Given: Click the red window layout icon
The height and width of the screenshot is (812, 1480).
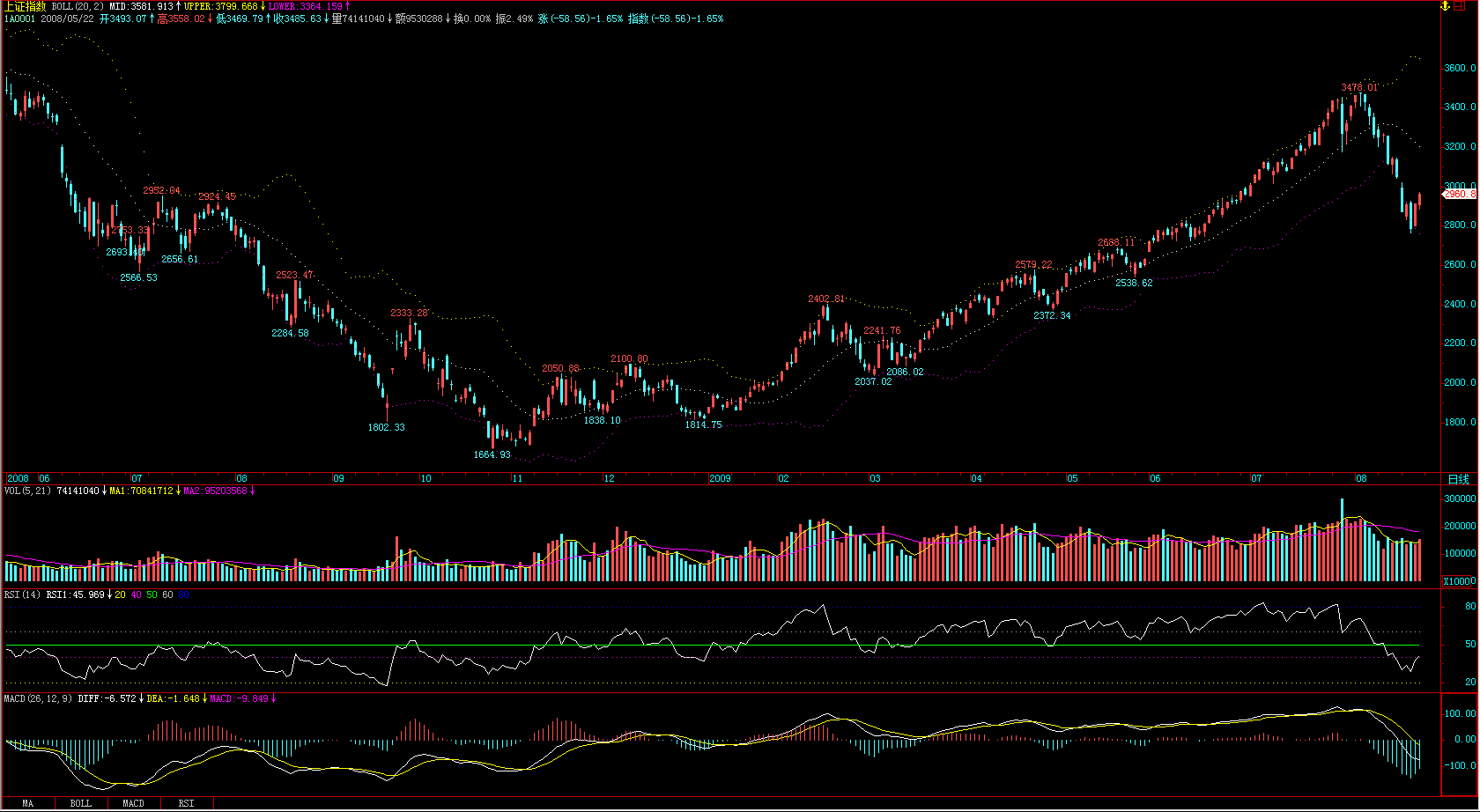Looking at the screenshot, I should [1460, 6].
